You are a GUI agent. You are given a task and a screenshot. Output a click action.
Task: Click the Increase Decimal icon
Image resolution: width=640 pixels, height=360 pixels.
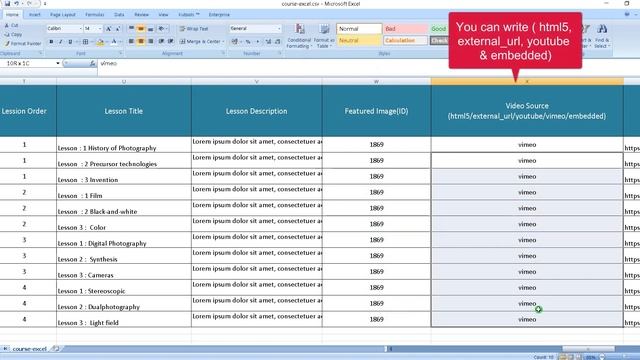point(268,41)
